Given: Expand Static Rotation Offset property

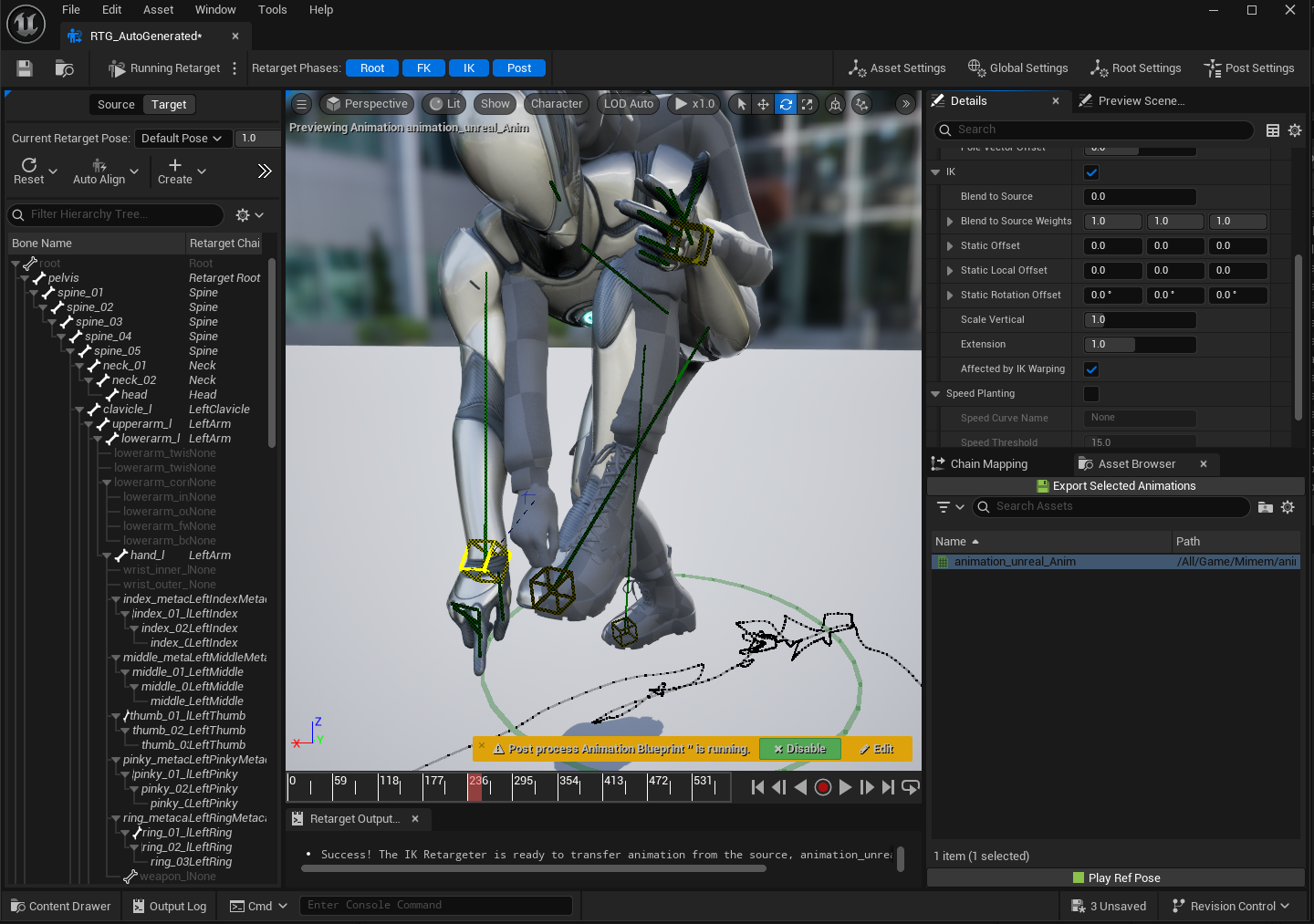Looking at the screenshot, I should click(x=950, y=296).
